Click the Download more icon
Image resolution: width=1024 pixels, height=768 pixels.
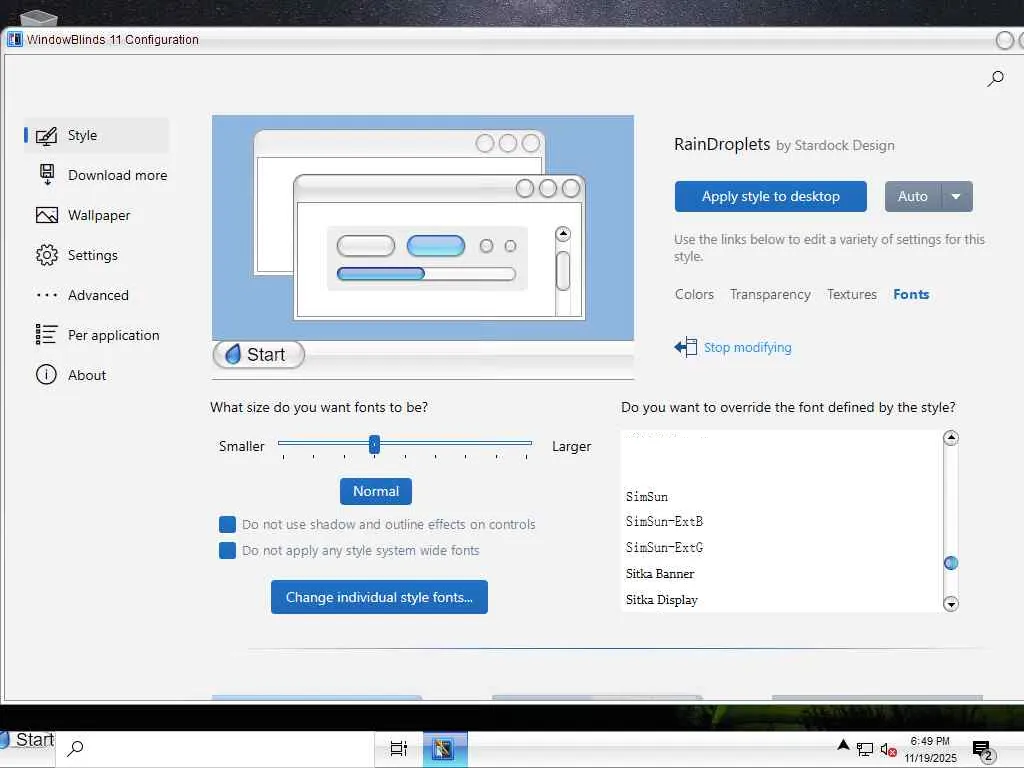(x=47, y=175)
